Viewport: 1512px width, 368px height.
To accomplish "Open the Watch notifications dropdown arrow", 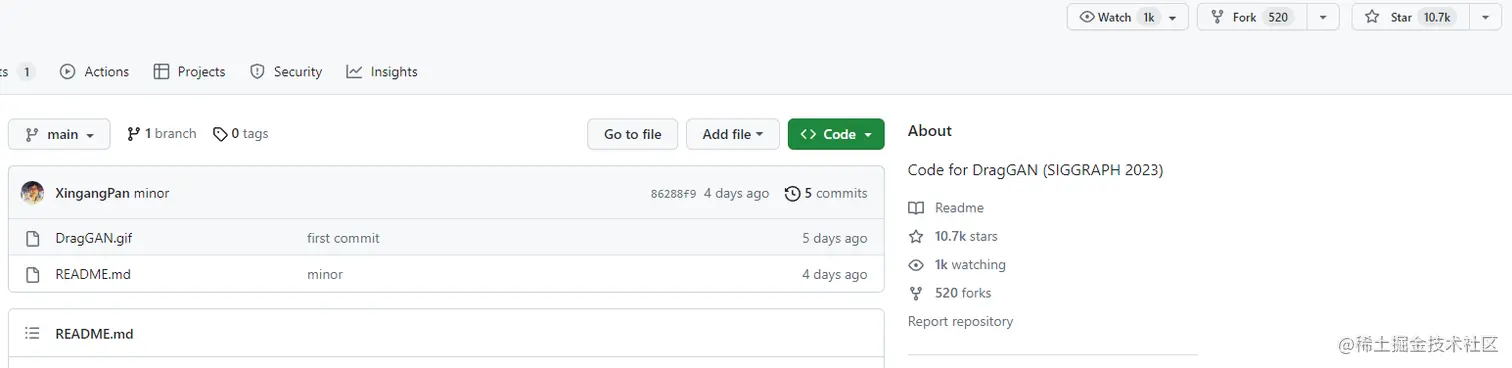I will (x=1173, y=17).
